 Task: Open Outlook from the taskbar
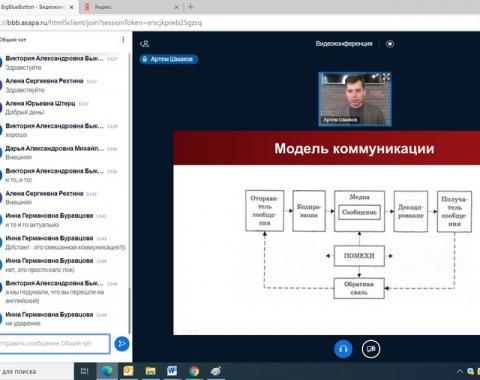(128, 371)
